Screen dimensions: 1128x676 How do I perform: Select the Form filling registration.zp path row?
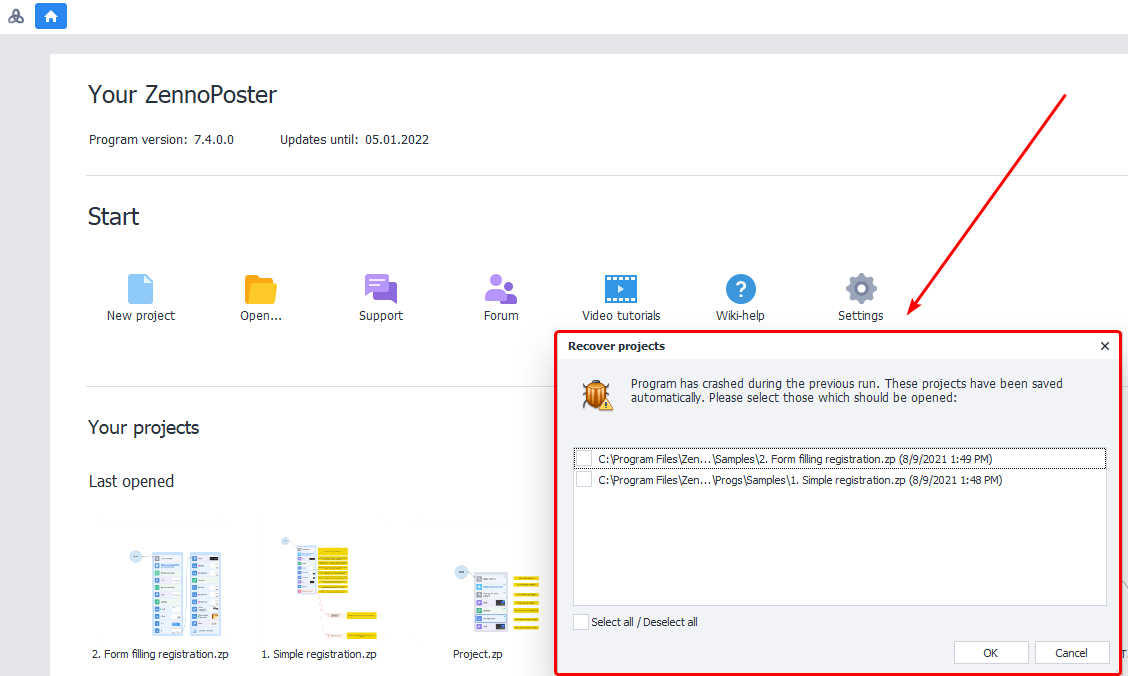795,459
